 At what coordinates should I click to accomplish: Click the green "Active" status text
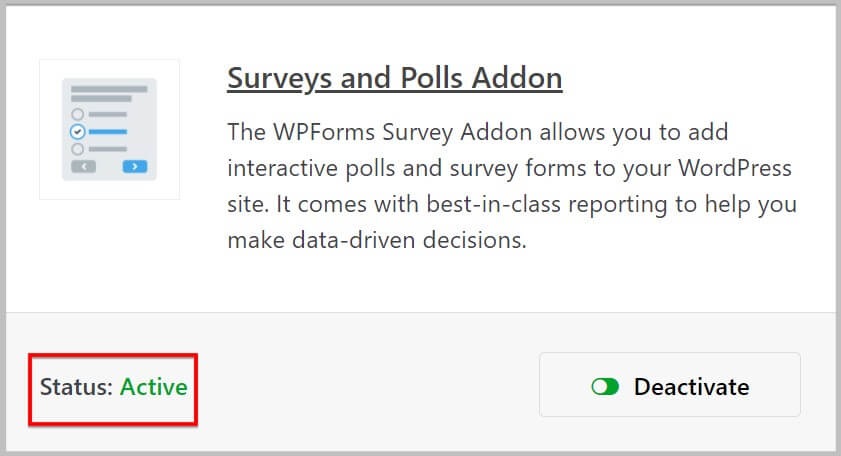pyautogui.click(x=153, y=387)
